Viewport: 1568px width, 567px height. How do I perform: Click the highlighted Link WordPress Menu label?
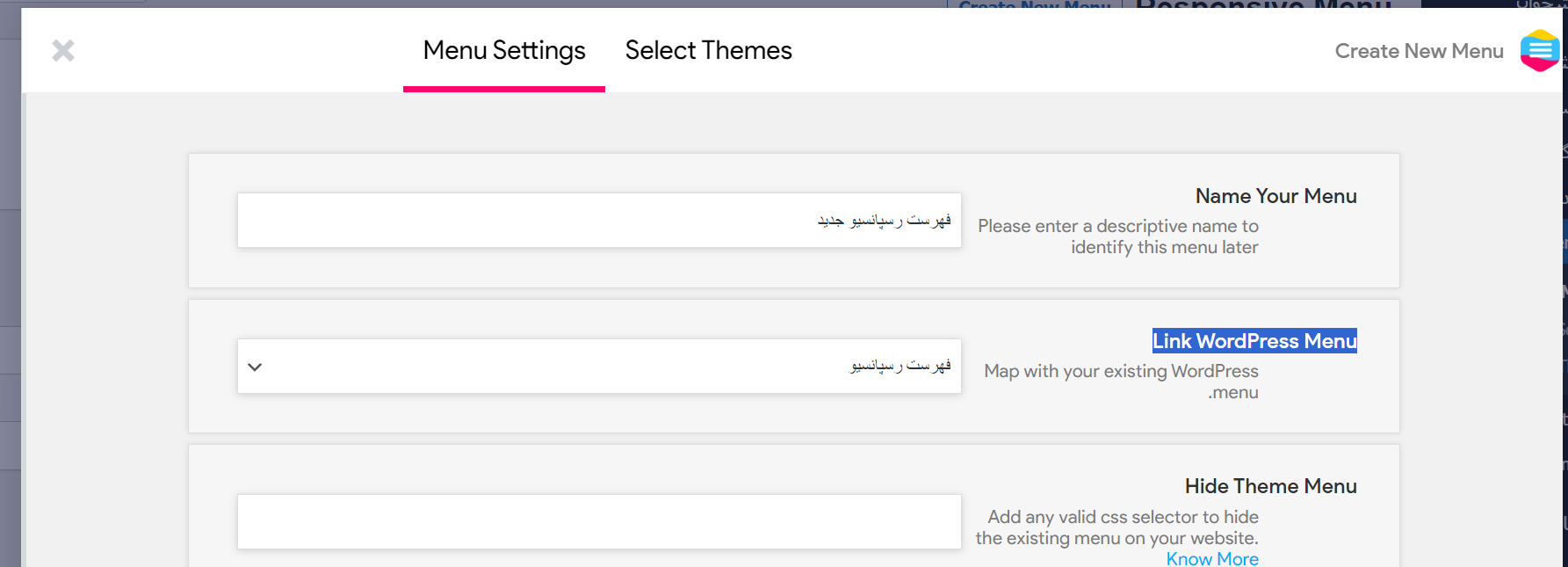pyautogui.click(x=1254, y=341)
